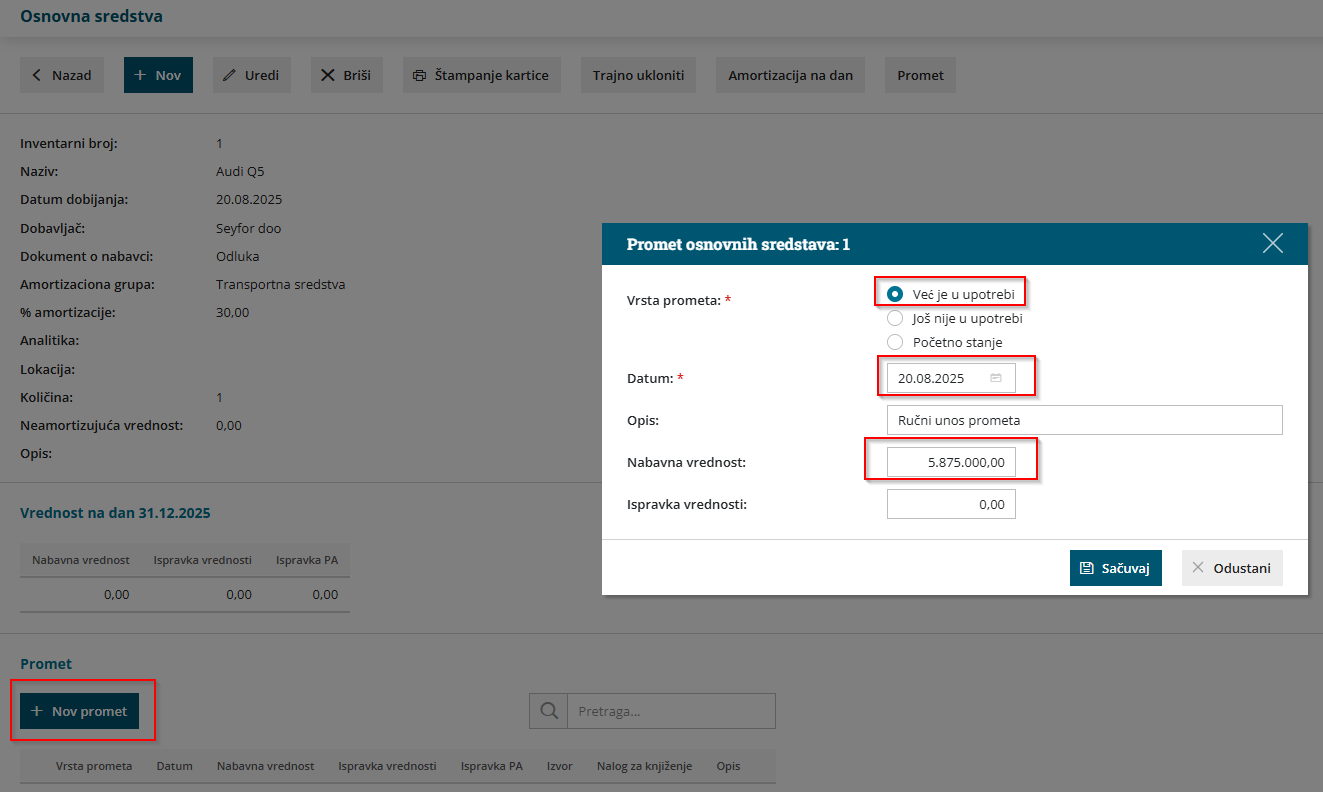Click the 'Odluka' document value
The width and height of the screenshot is (1323, 792).
pyautogui.click(x=238, y=256)
